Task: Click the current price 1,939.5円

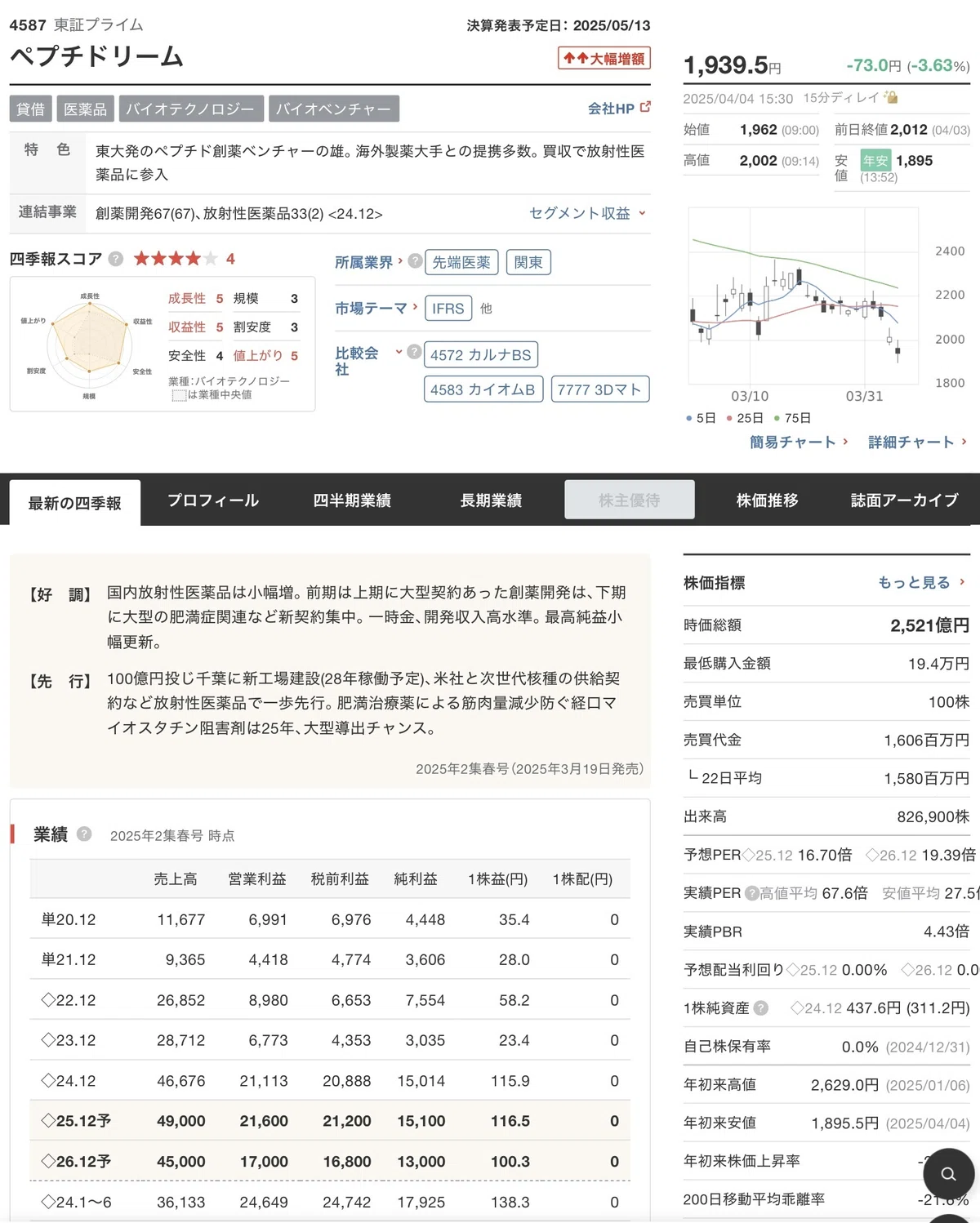Action: [732, 64]
